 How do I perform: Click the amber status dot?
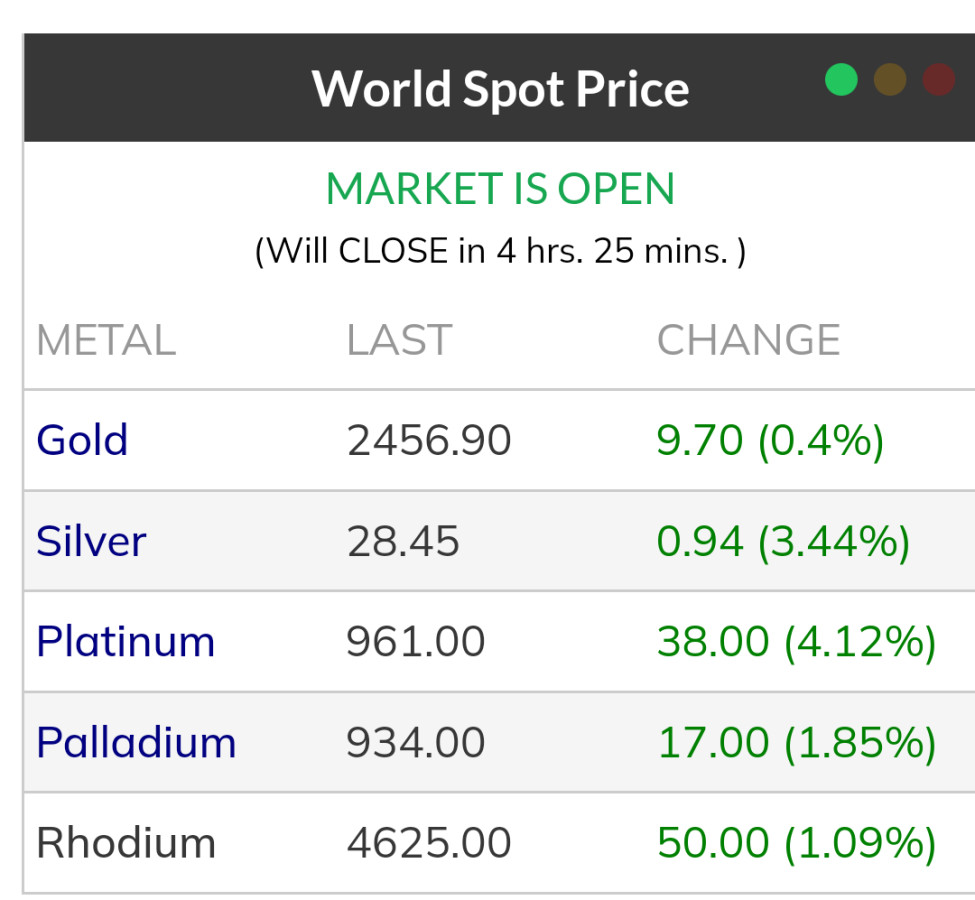pos(890,80)
